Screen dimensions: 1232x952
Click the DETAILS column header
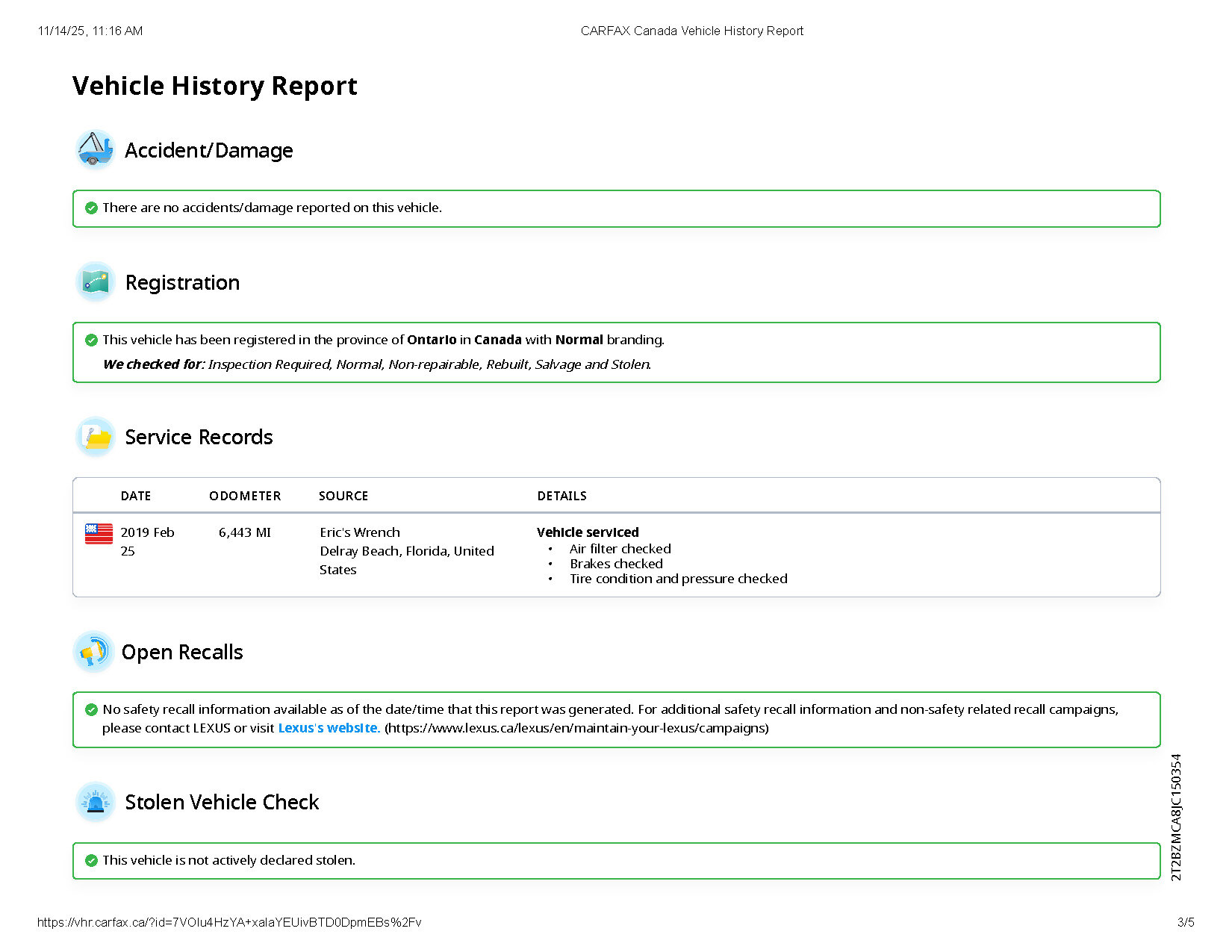[561, 496]
